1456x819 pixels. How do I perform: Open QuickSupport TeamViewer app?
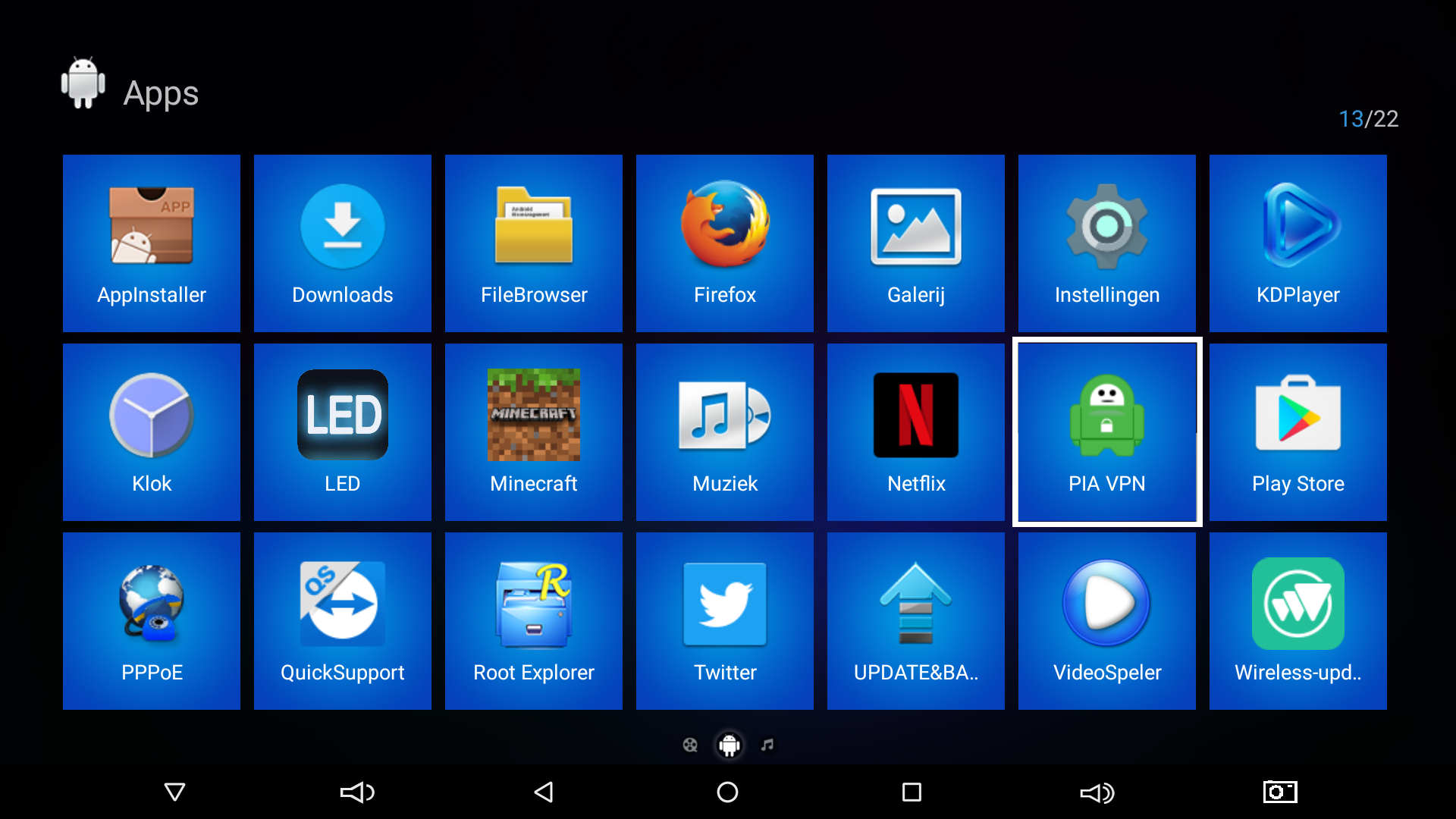343,621
